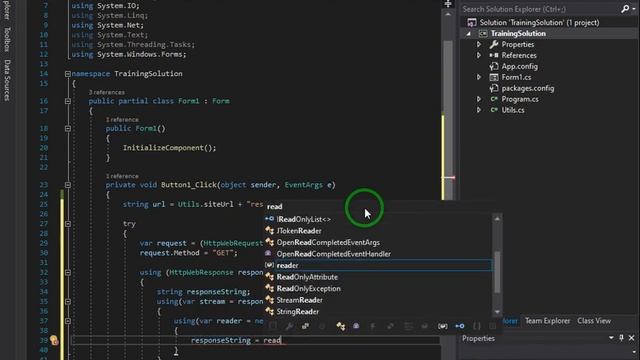Click the lightbulb quick actions icon on line 39

[x=54, y=340]
